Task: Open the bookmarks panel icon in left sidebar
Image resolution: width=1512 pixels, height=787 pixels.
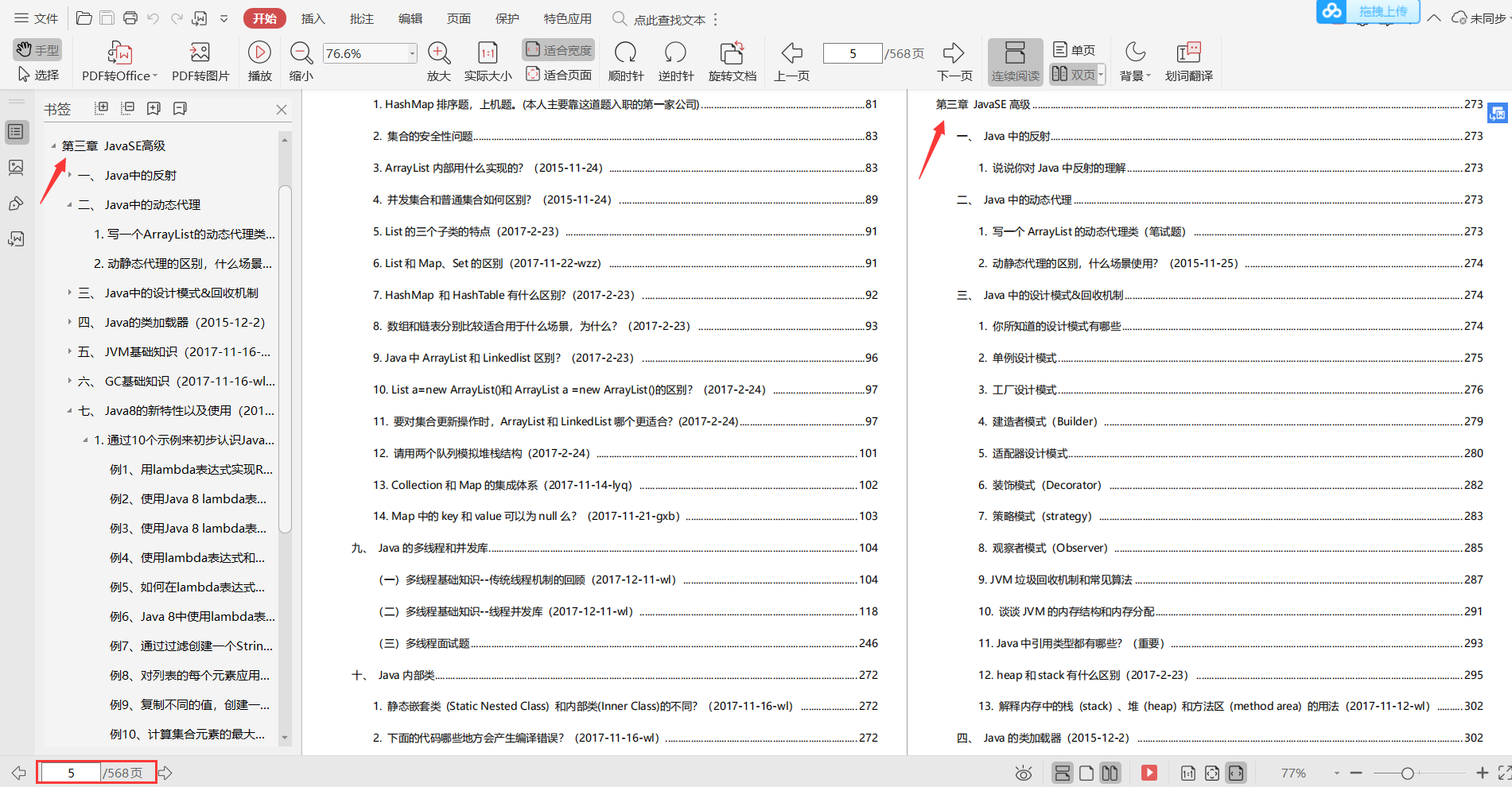Action: 16,132
